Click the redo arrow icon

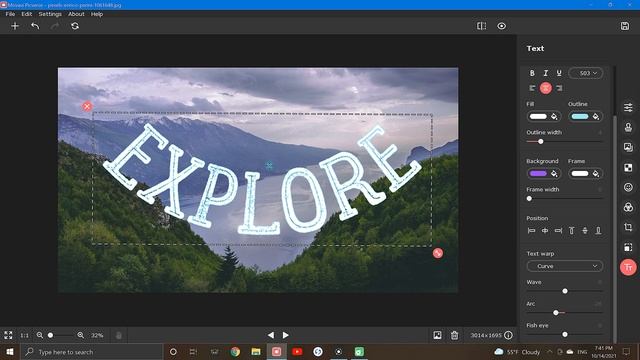tap(55, 26)
